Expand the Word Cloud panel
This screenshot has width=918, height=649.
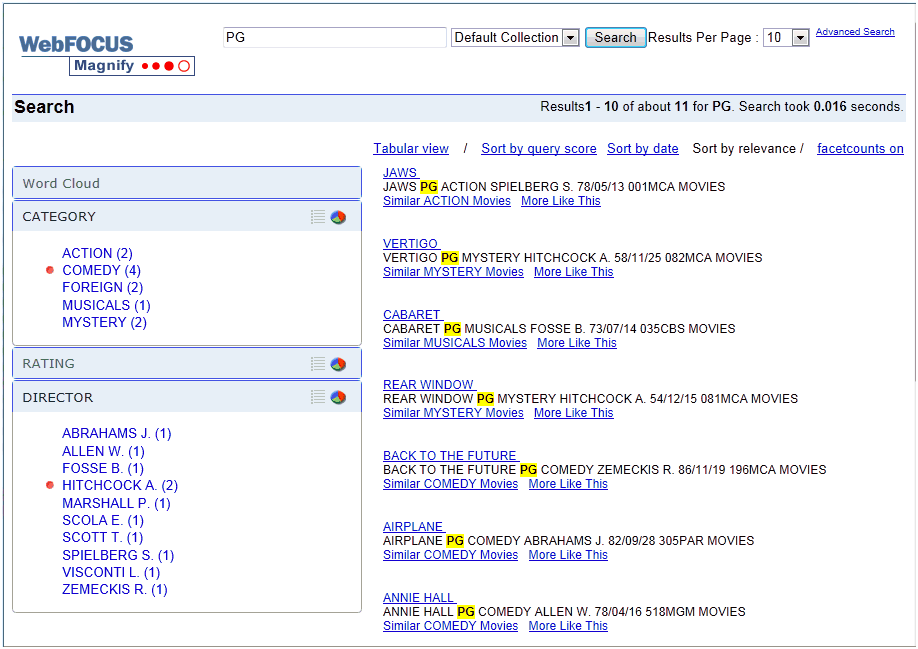(186, 182)
